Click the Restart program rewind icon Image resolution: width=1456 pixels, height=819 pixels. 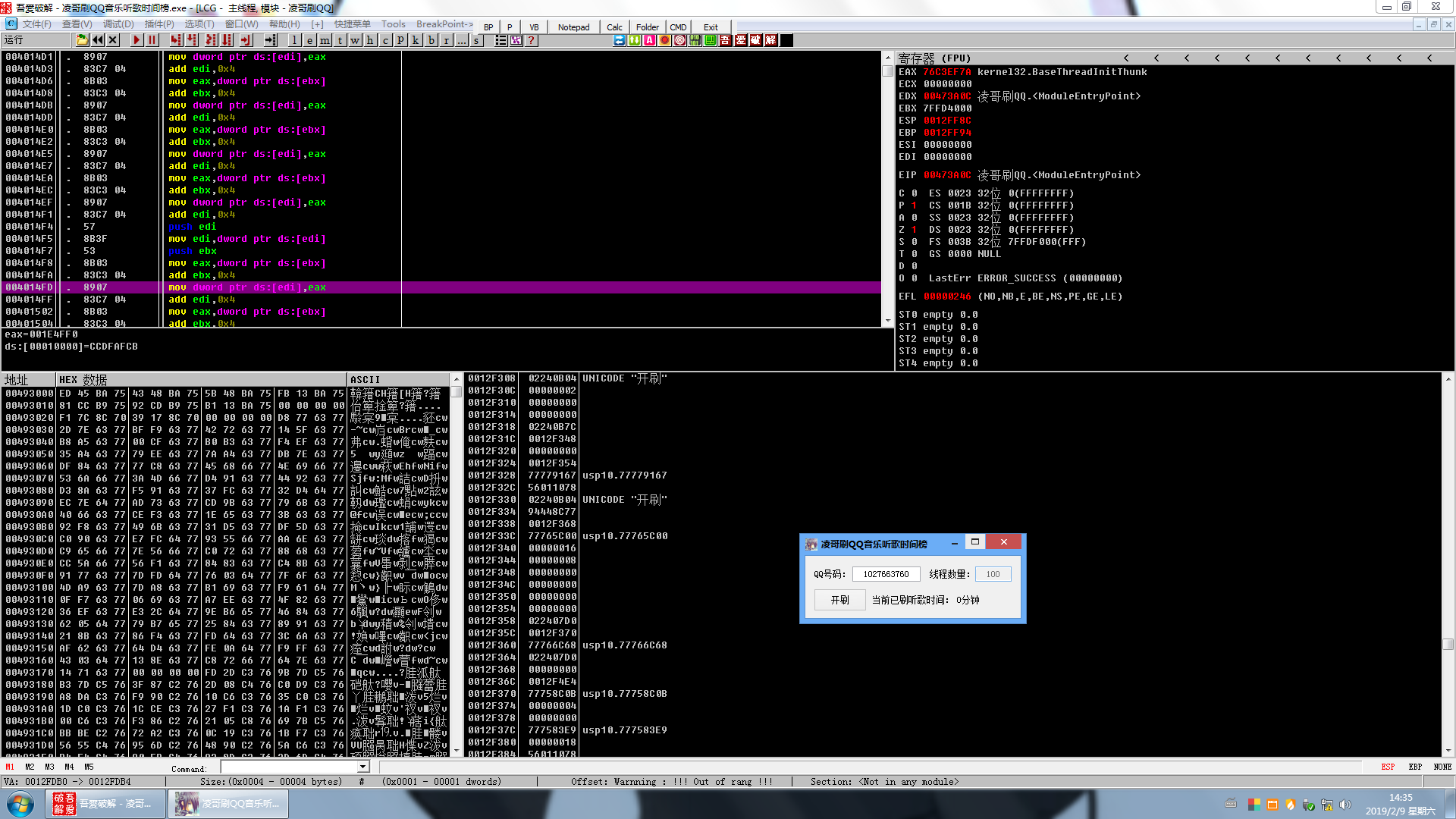click(98, 40)
